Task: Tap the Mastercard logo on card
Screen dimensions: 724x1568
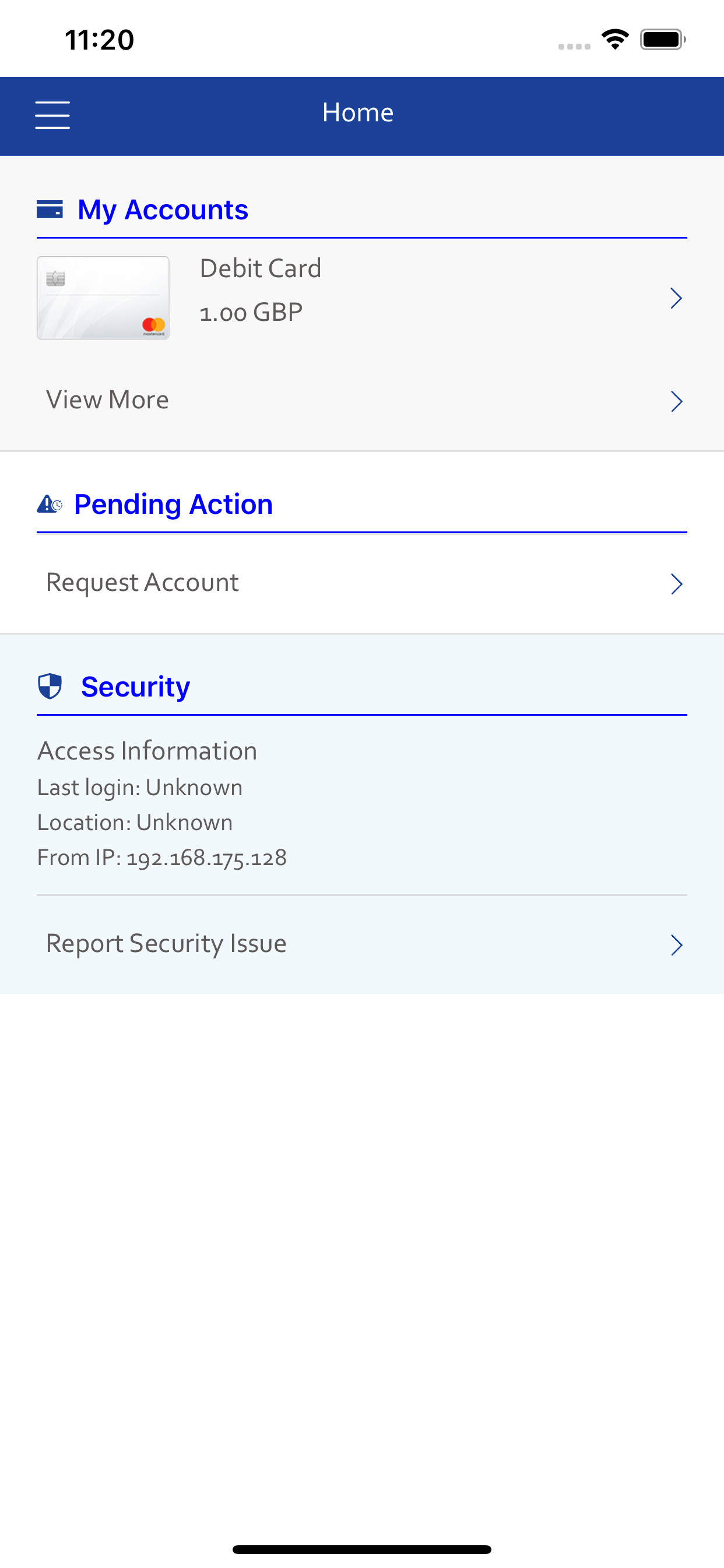Action: point(153,325)
